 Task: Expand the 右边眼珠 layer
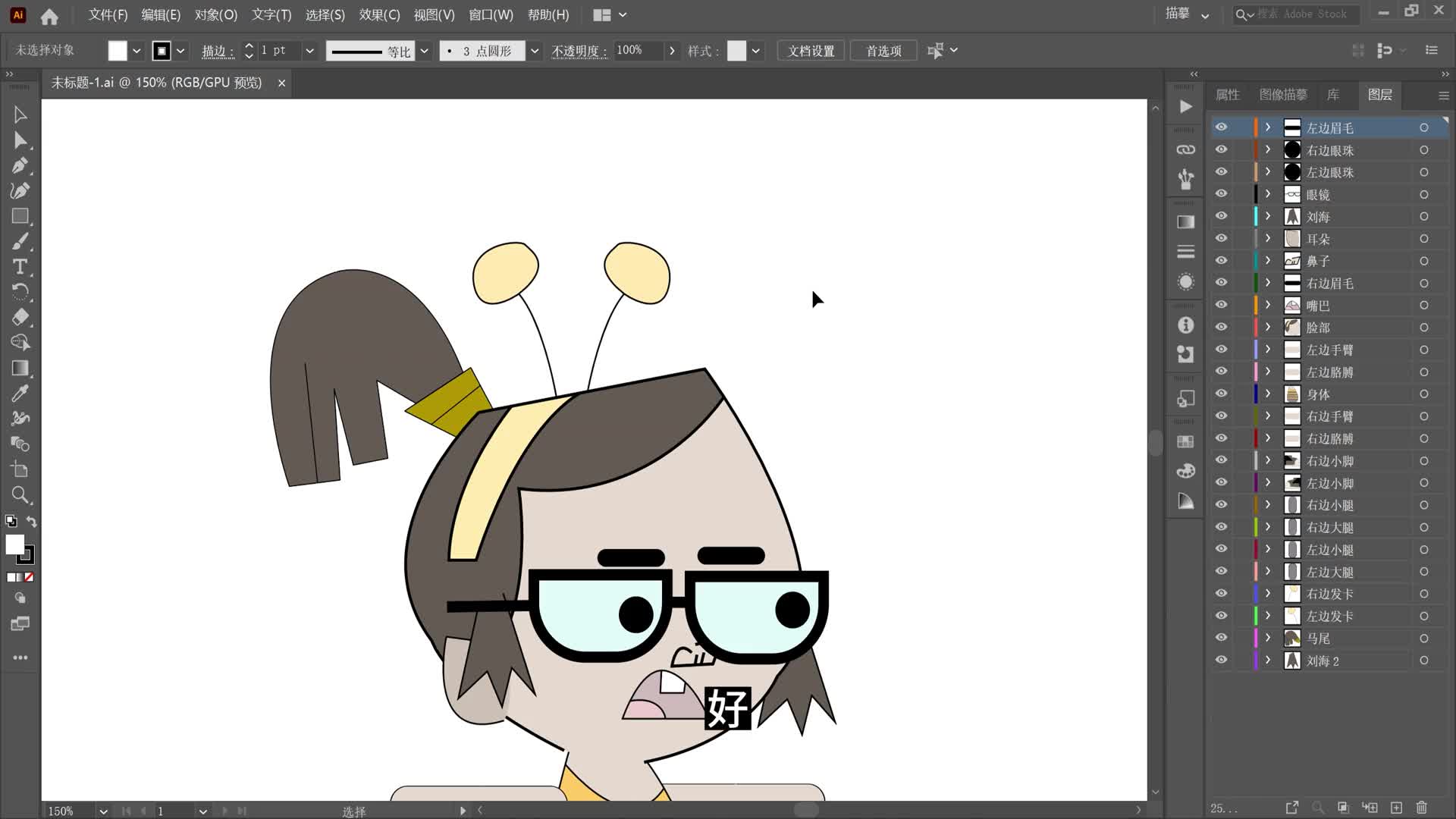1267,149
